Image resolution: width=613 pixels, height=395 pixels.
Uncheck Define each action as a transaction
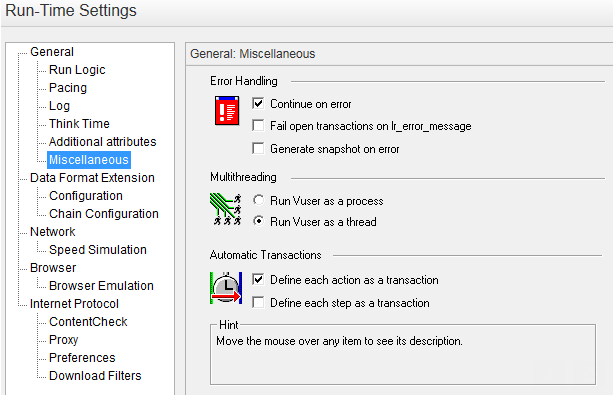pos(258,280)
